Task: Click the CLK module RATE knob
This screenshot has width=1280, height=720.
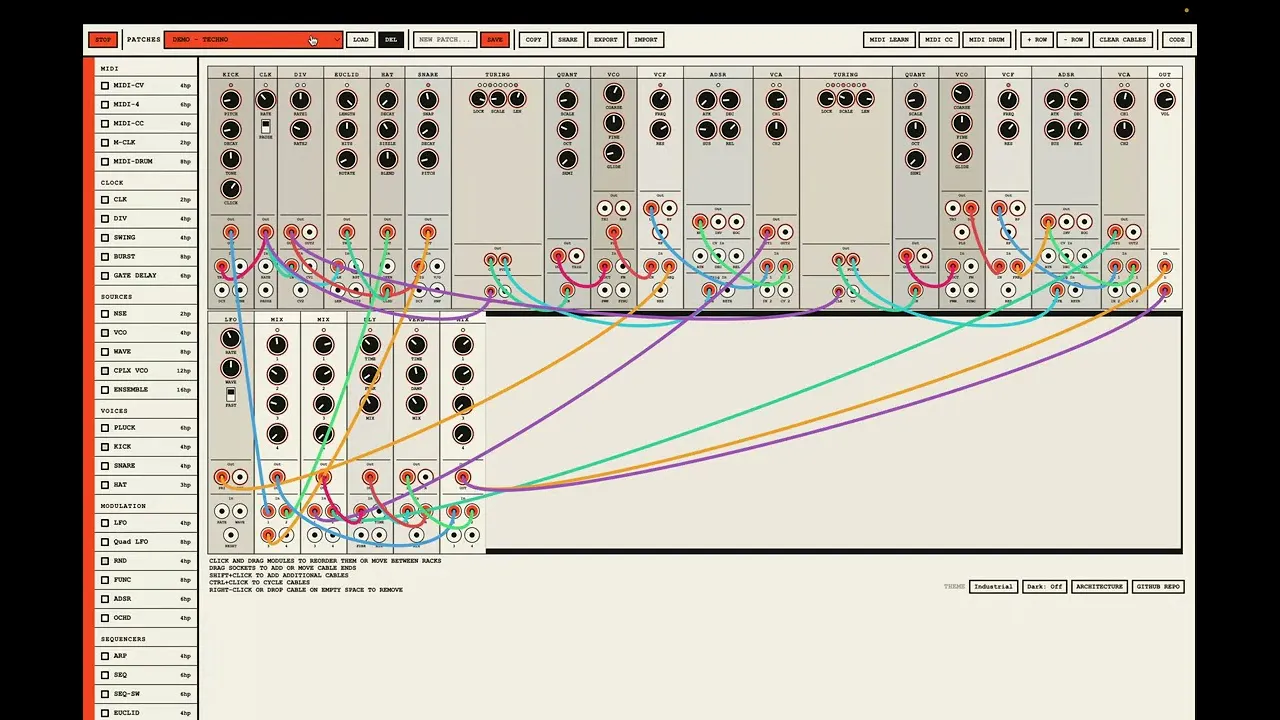Action: coord(265,100)
